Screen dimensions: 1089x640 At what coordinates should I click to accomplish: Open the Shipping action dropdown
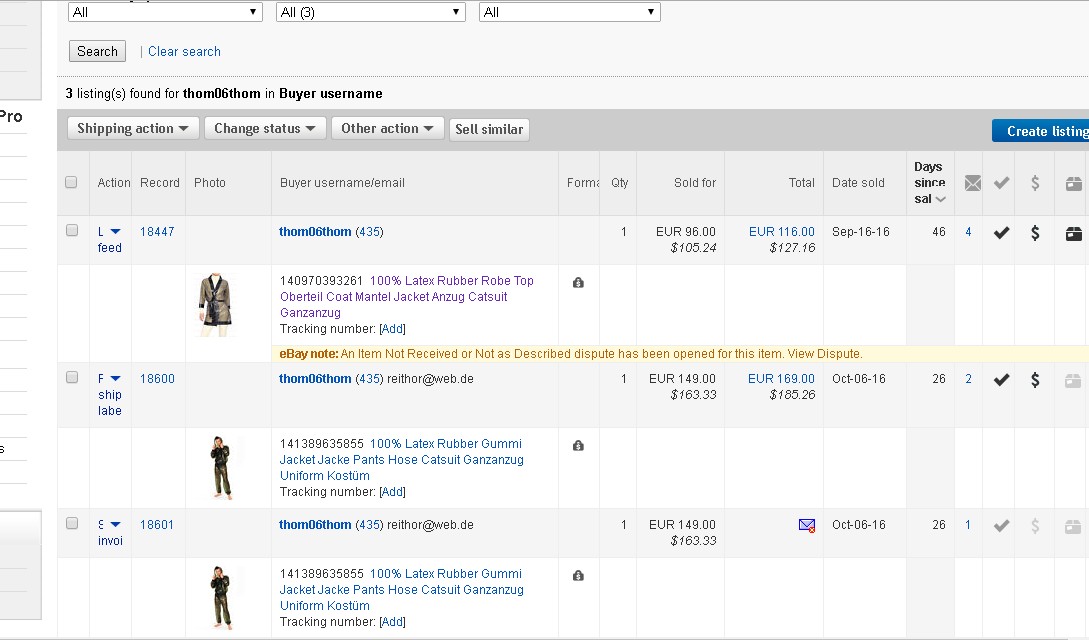[x=133, y=129]
